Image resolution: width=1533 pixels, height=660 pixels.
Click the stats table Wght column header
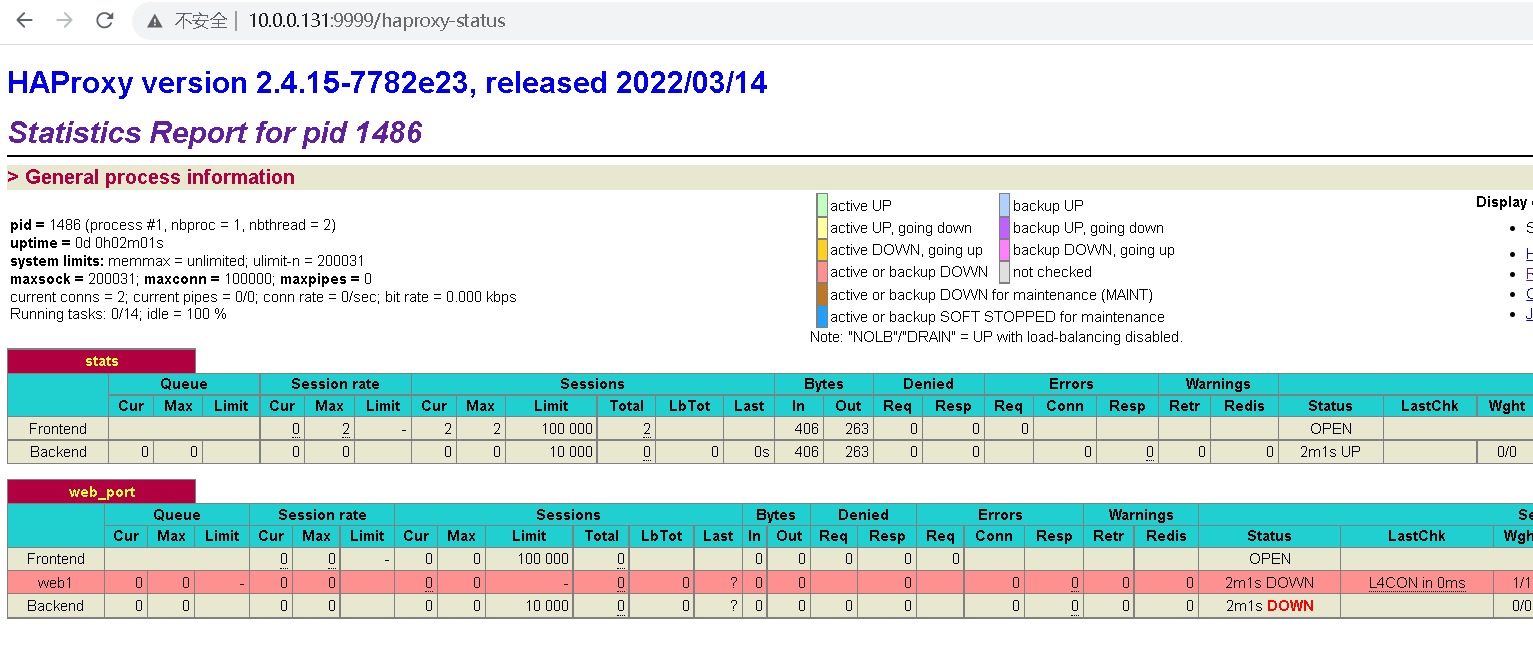[x=1507, y=406]
